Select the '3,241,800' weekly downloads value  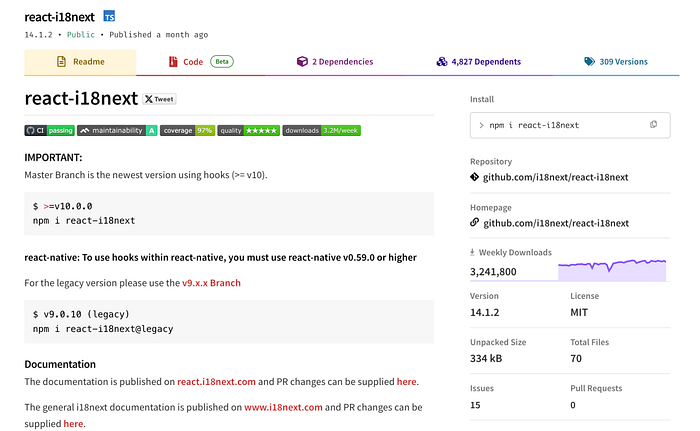point(493,272)
